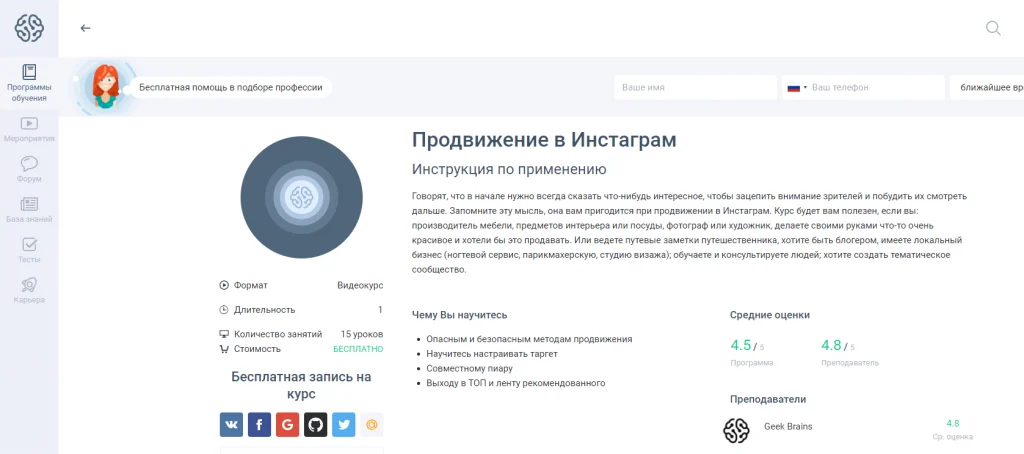Click the Продвижение в Инстаграм title
1024x454 pixels.
coord(544,140)
